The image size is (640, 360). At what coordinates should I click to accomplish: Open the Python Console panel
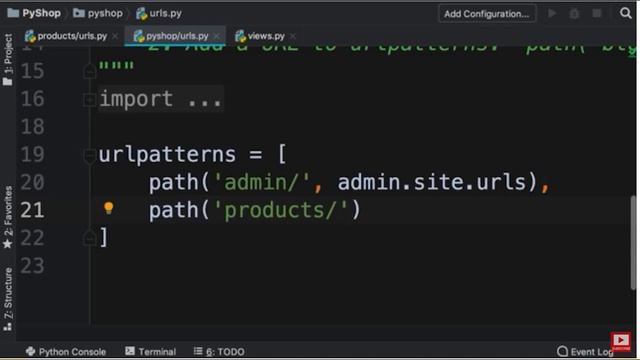(66, 351)
